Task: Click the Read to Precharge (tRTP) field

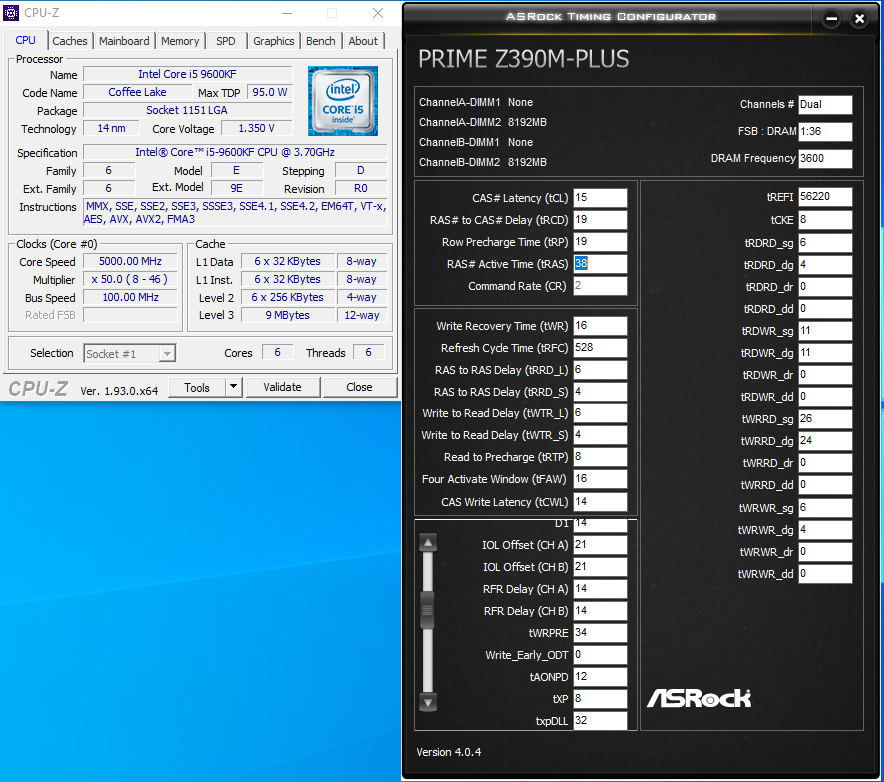Action: tap(600, 457)
